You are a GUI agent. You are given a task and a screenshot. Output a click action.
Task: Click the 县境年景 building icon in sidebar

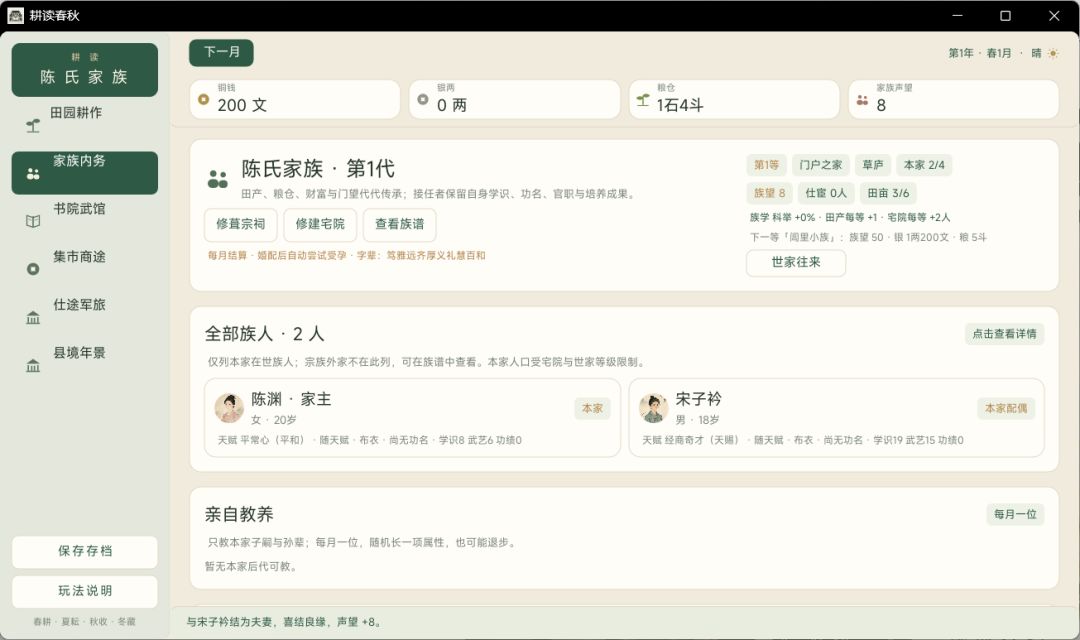coord(33,366)
